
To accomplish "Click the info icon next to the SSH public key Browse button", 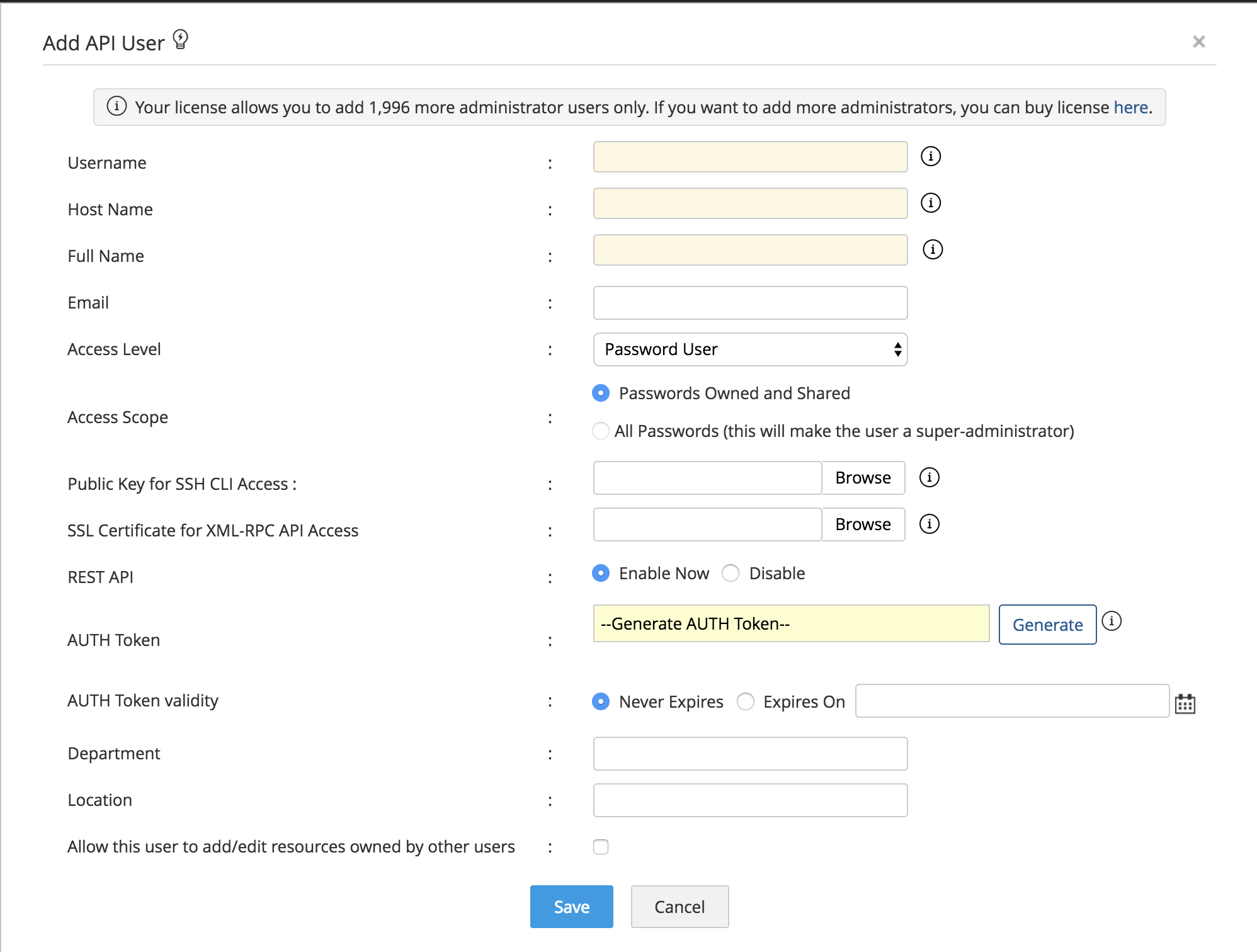I will coord(929,478).
